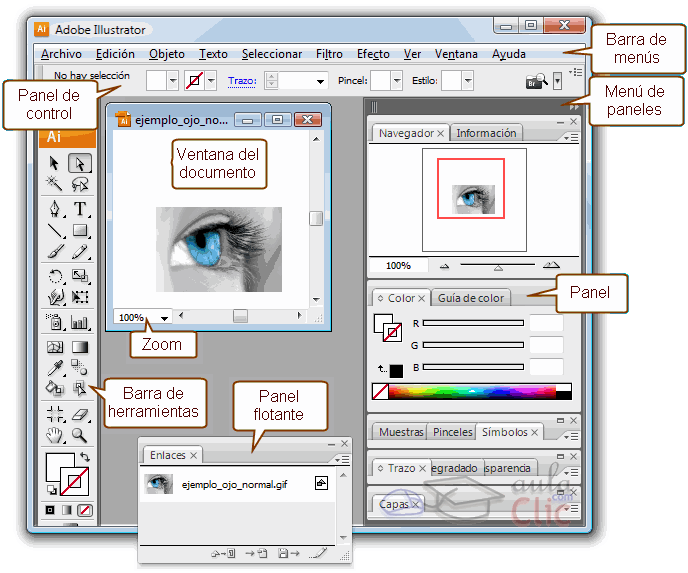688x573 pixels.
Task: Click Edit Original pencil button in Enlaces
Action: (319, 554)
